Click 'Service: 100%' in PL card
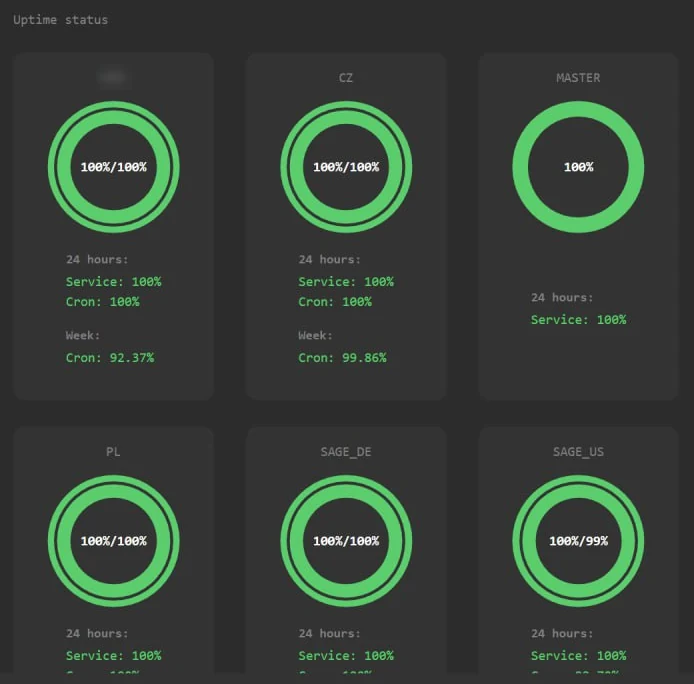 (x=114, y=655)
